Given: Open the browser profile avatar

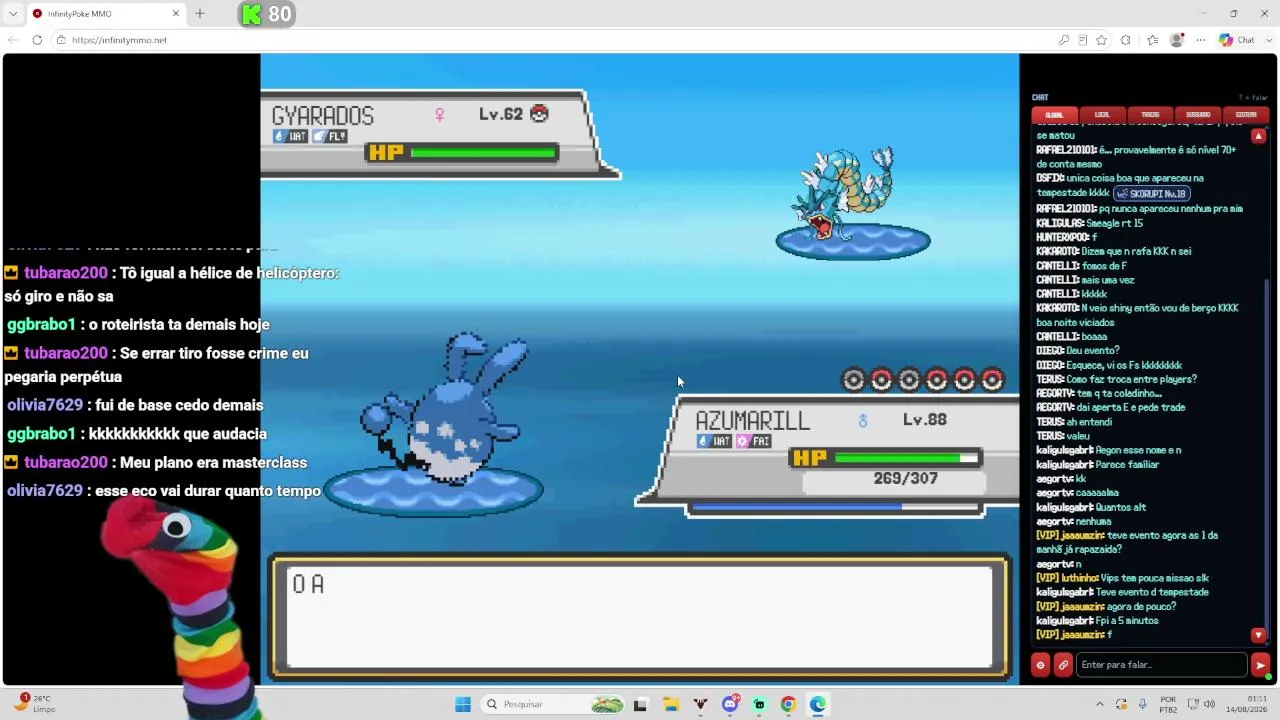Looking at the screenshot, I should [x=1177, y=40].
